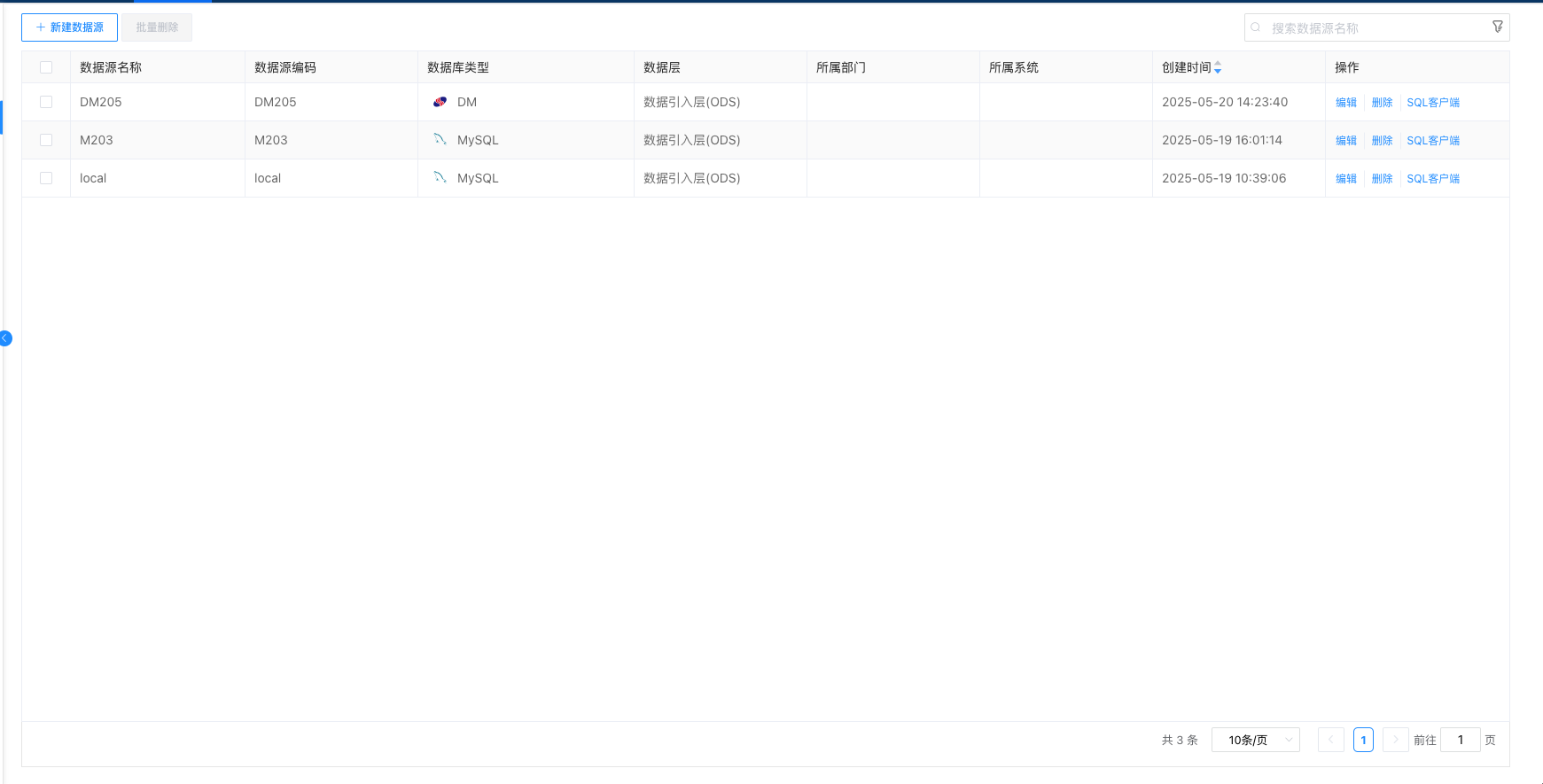
Task: Collapse the sidebar with the blue arrow
Action: (x=5, y=338)
